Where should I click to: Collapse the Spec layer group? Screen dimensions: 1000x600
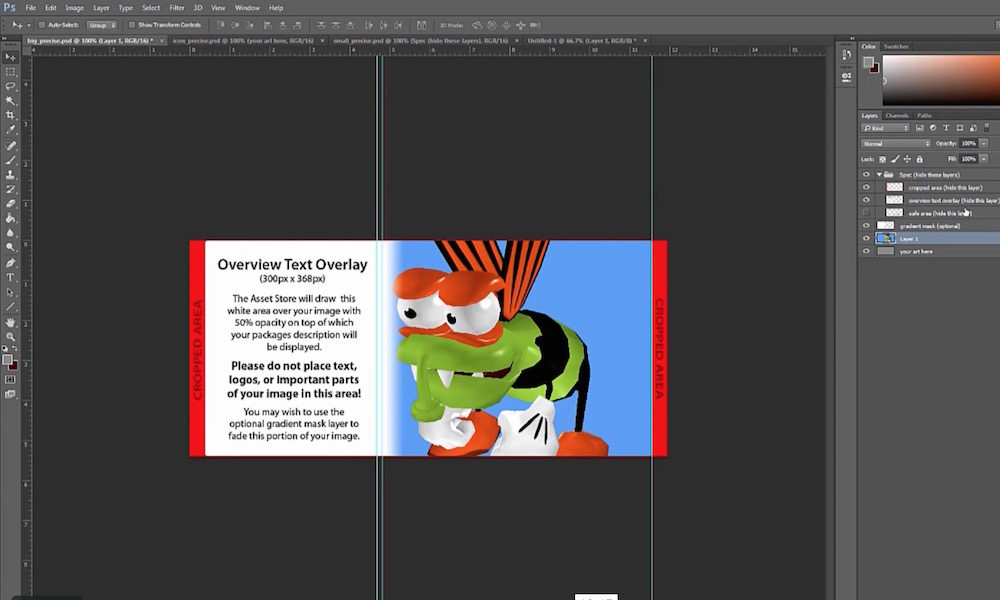click(x=878, y=174)
